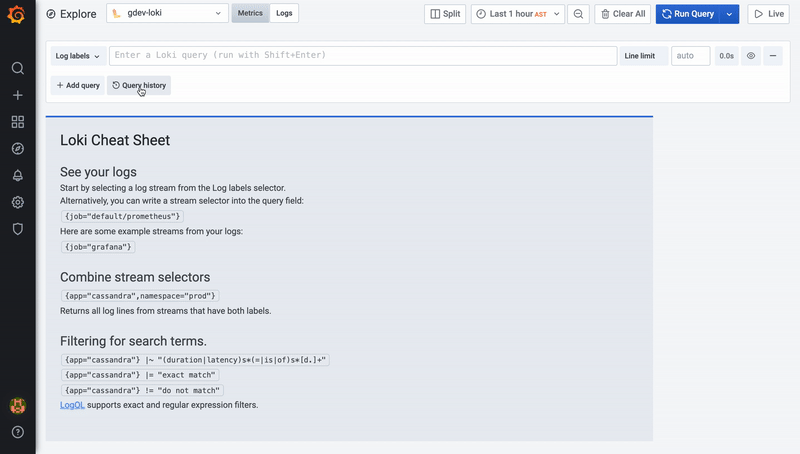Follow the LogQL link
The height and width of the screenshot is (454, 800).
[x=72, y=405]
